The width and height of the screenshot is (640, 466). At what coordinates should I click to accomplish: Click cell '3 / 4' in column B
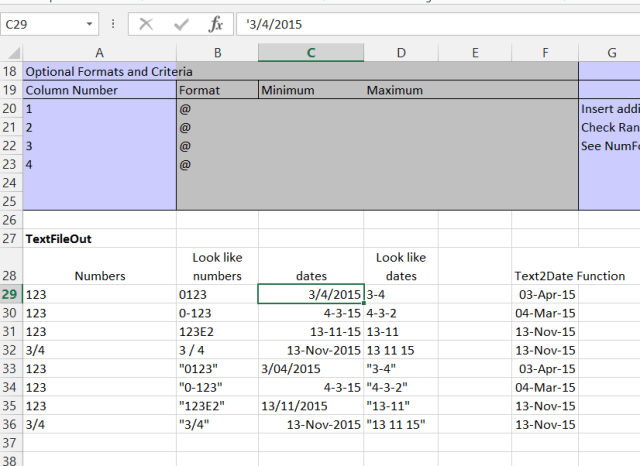click(x=218, y=350)
